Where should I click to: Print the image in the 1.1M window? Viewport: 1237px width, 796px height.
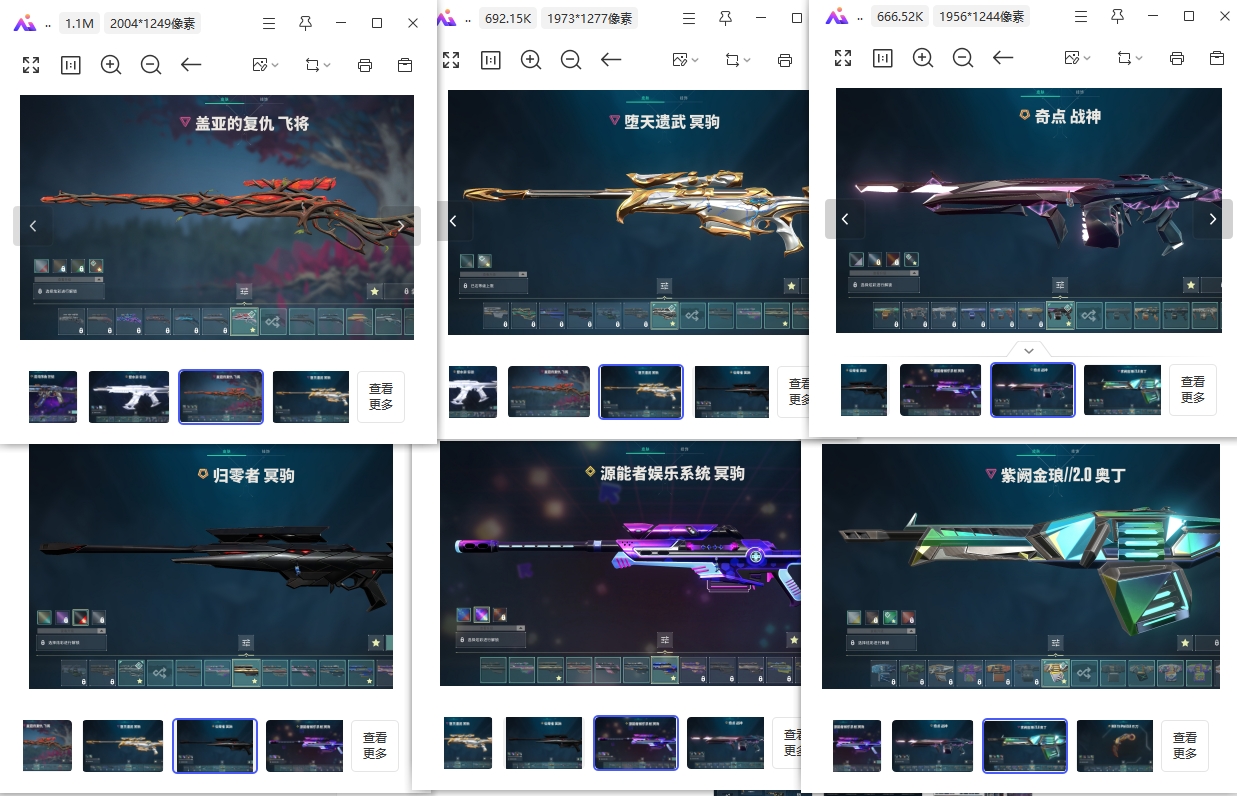(365, 65)
